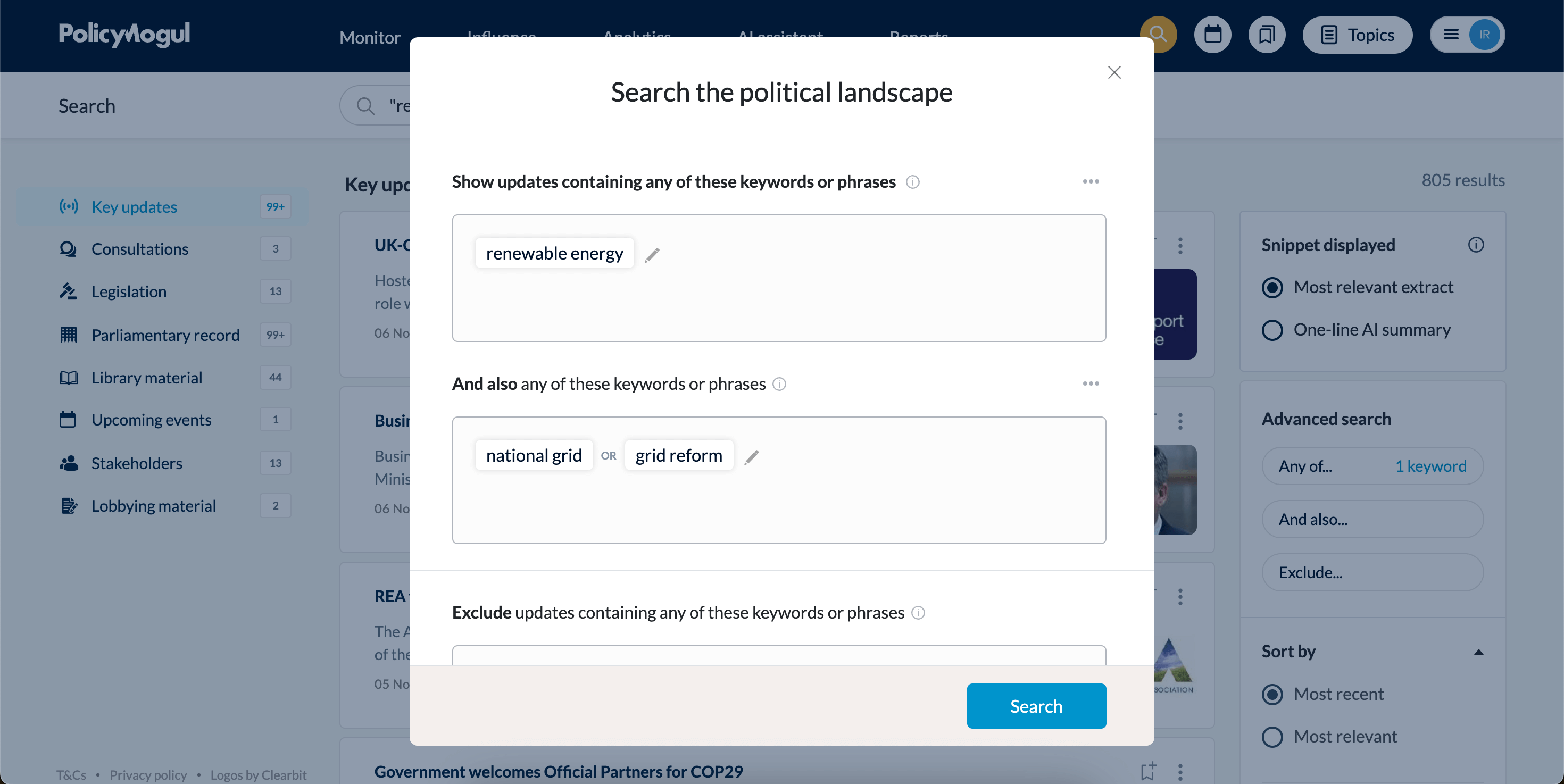This screenshot has height=784, width=1564.
Task: Open the Topics button
Action: (1358, 35)
